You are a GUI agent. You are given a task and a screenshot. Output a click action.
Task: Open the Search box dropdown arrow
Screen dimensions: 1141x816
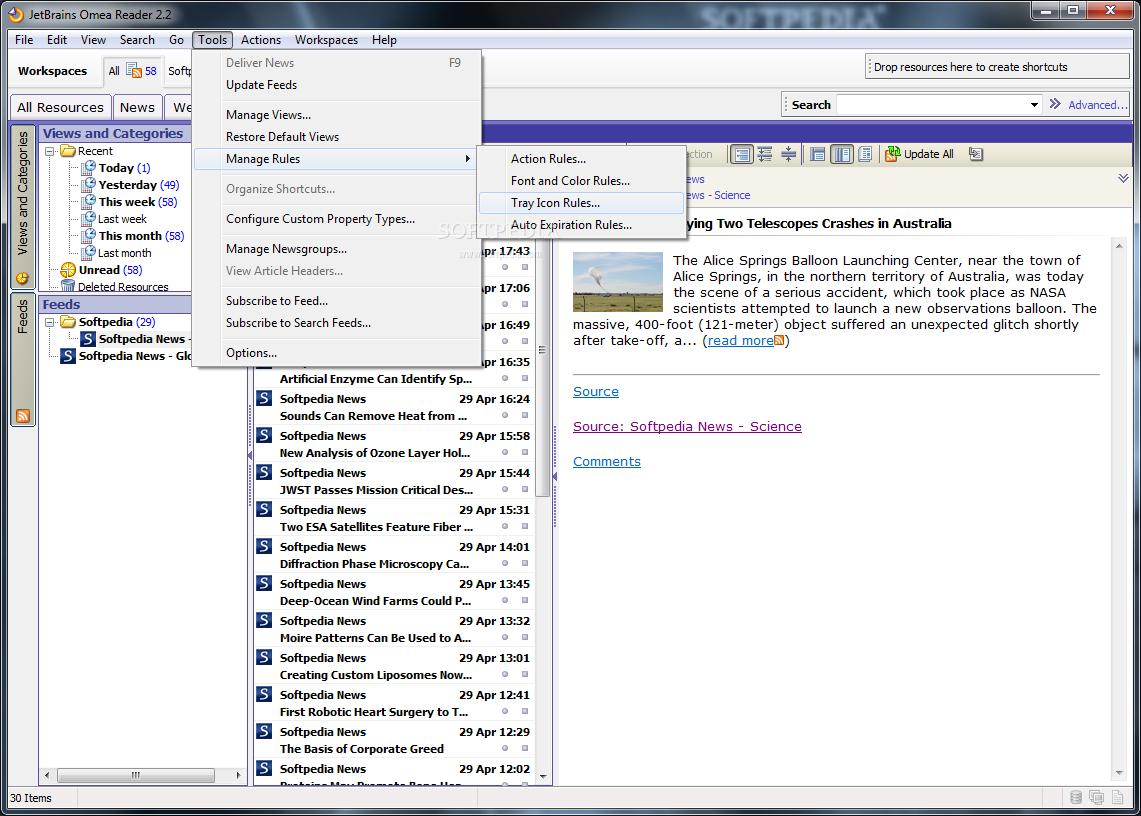1034,105
